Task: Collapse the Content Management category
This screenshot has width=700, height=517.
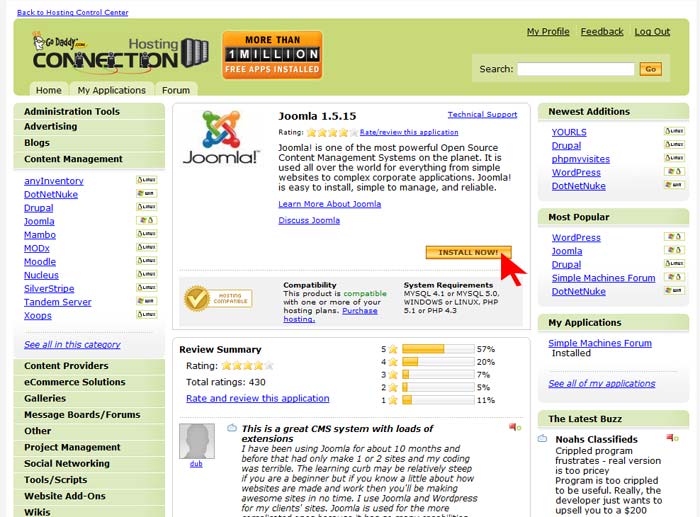Action: (89, 159)
